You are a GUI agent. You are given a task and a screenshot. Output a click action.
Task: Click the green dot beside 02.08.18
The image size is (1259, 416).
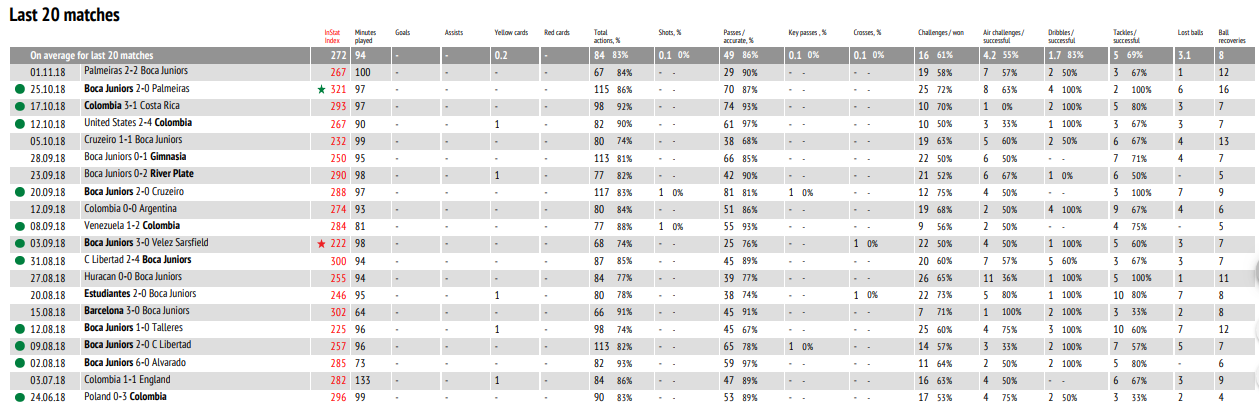(x=19, y=362)
